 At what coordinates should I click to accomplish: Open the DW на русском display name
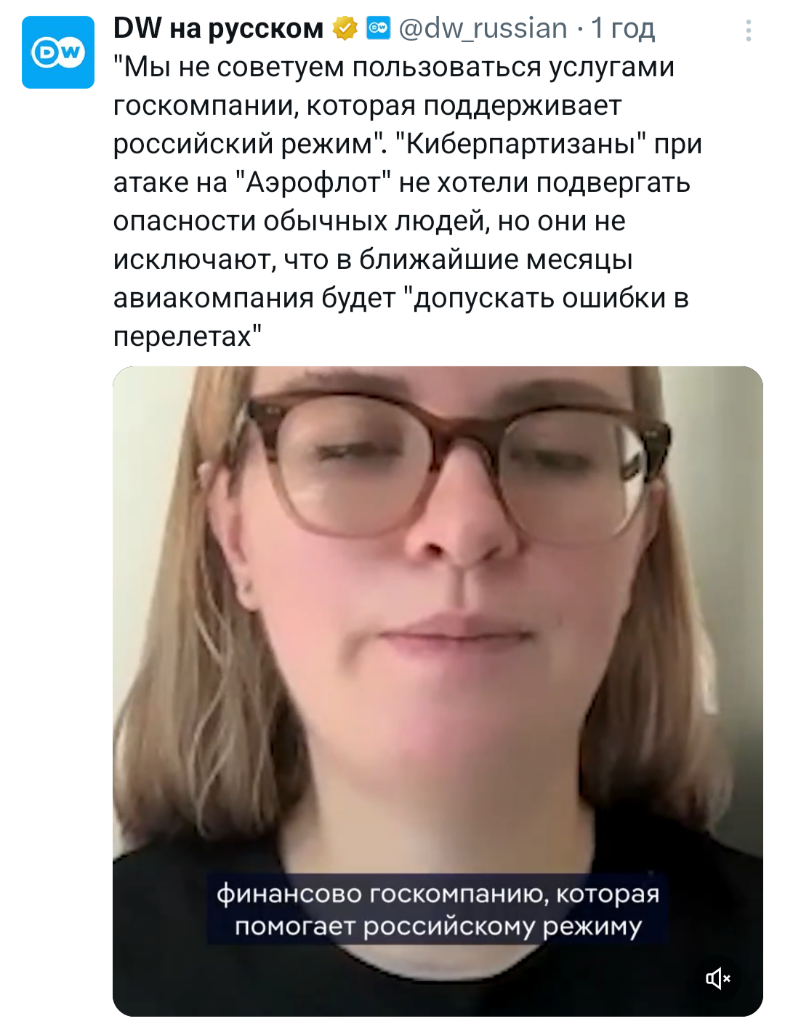[218, 29]
